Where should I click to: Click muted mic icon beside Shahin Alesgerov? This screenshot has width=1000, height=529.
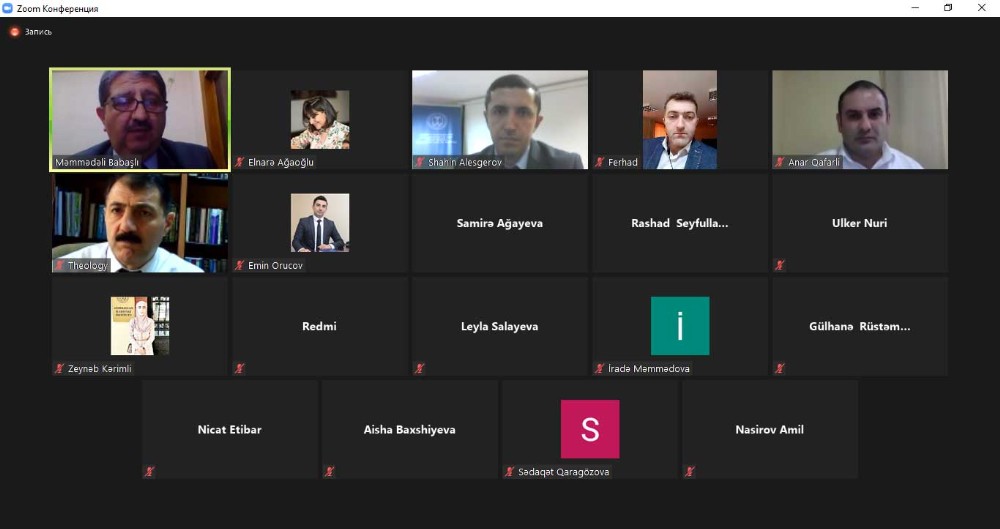(x=419, y=162)
